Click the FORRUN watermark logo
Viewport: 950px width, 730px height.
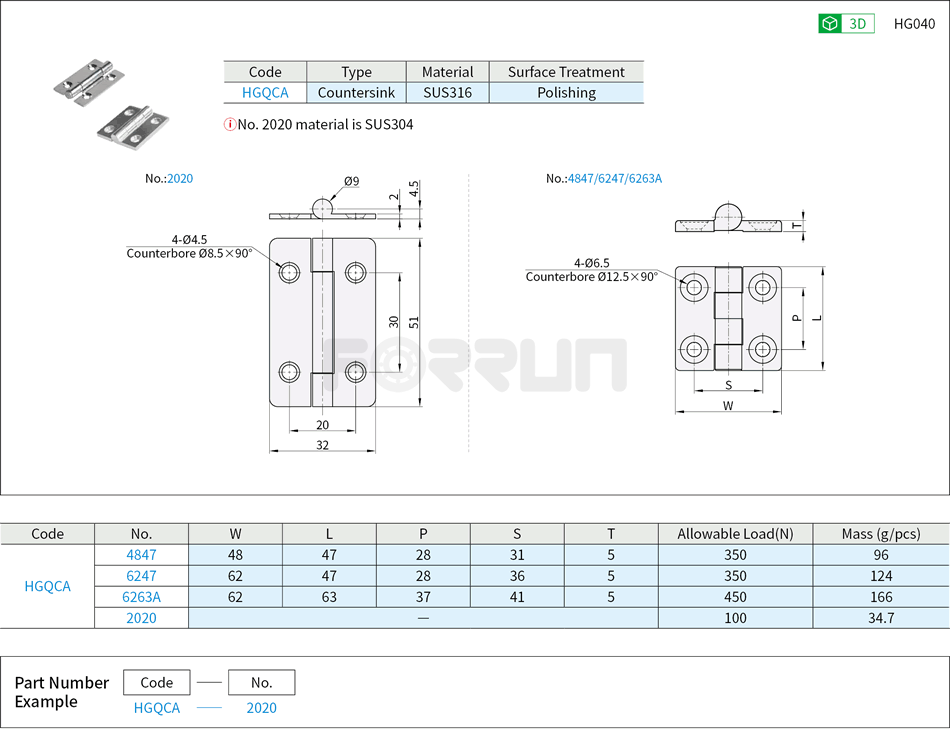(475, 355)
